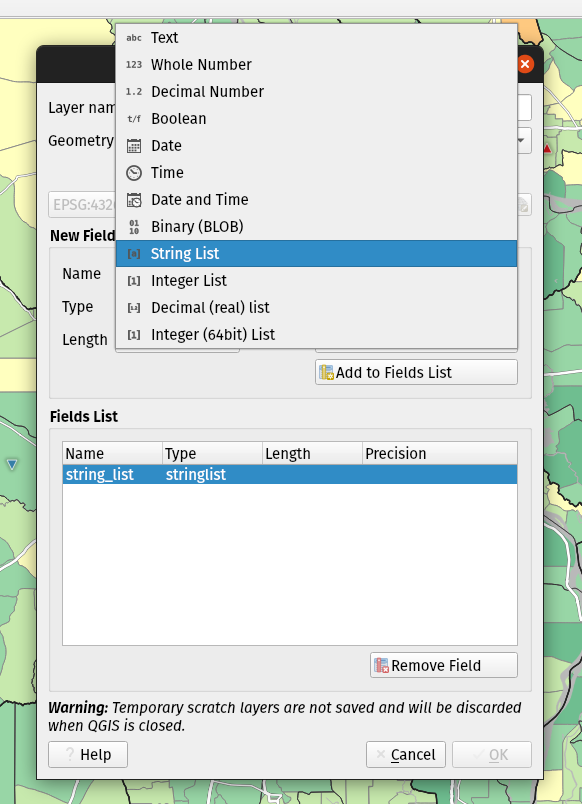Click the clock icon beside Time
The width and height of the screenshot is (582, 804).
134,173
